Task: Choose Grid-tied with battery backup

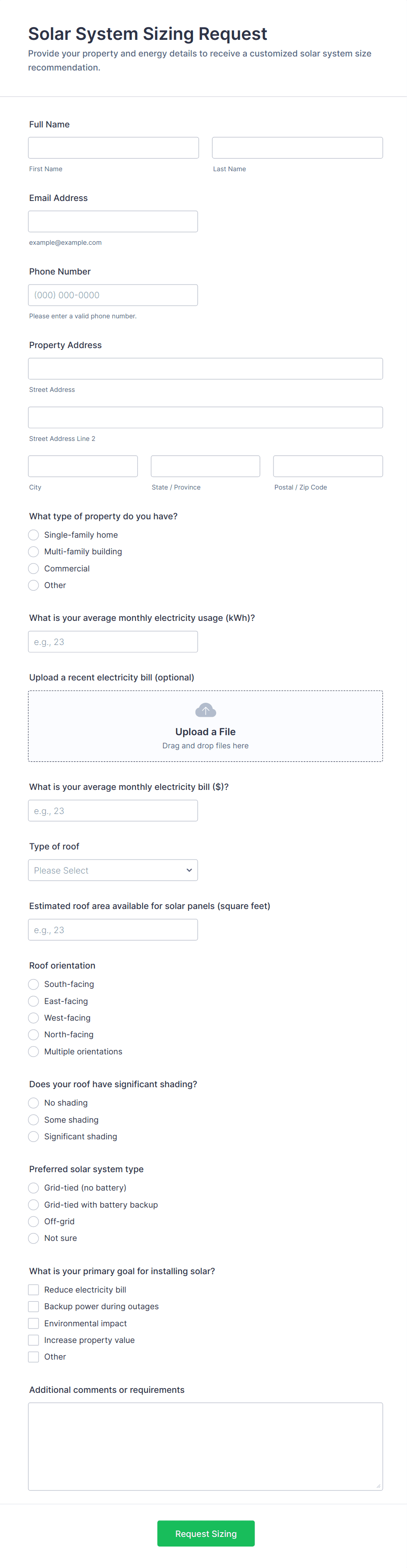Action: 33,1204
